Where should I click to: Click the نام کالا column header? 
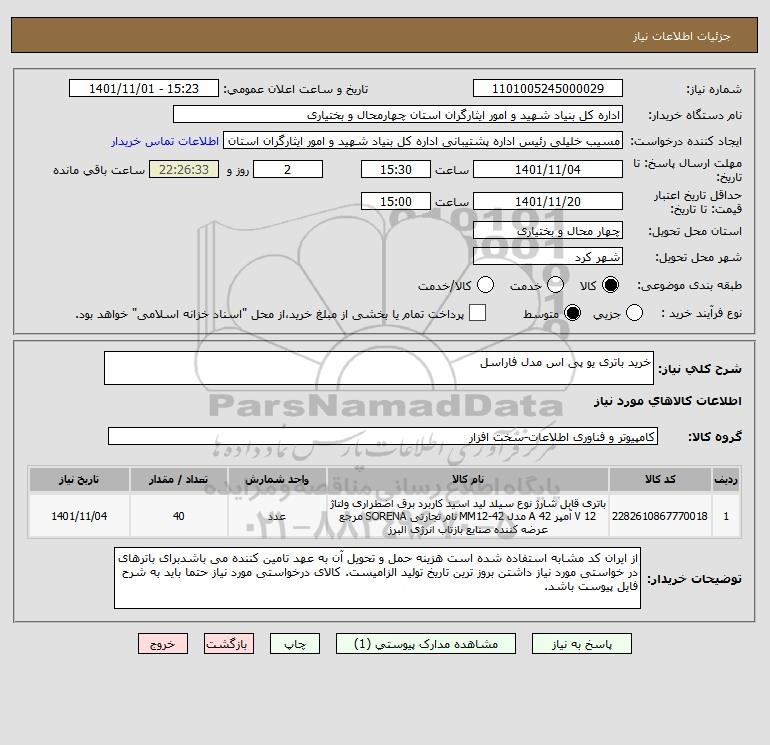(468, 479)
